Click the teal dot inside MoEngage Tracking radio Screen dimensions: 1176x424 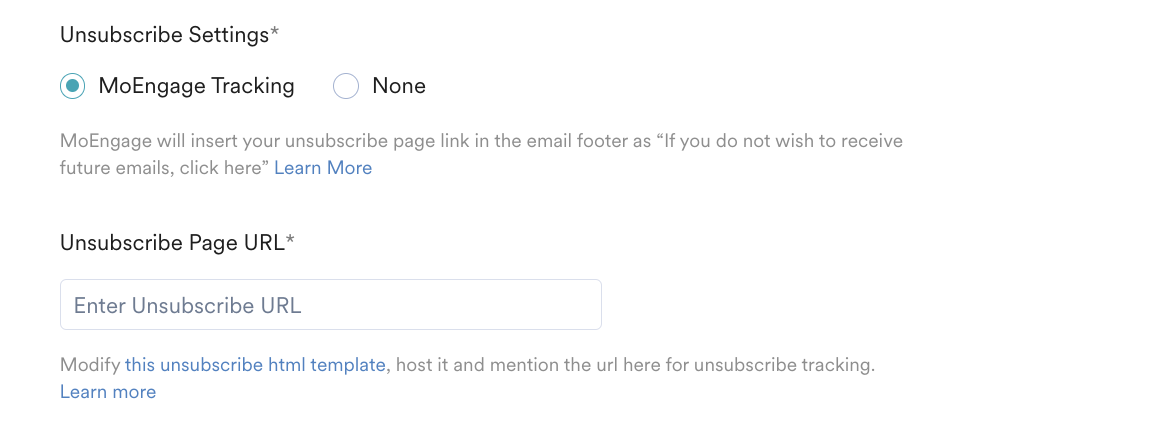73,86
